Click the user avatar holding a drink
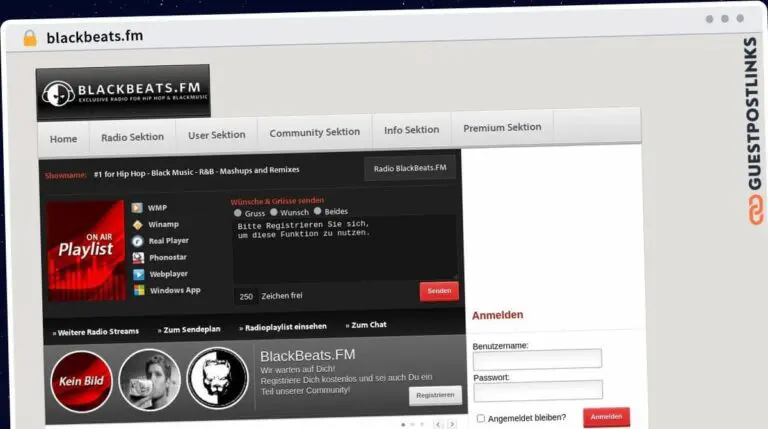The width and height of the screenshot is (768, 429). (x=149, y=380)
